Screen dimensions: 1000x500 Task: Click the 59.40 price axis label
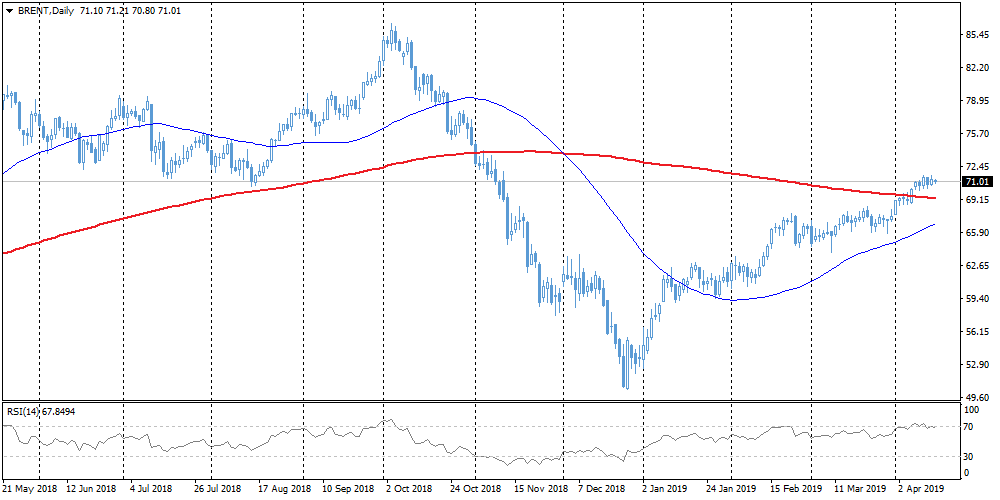[977, 298]
